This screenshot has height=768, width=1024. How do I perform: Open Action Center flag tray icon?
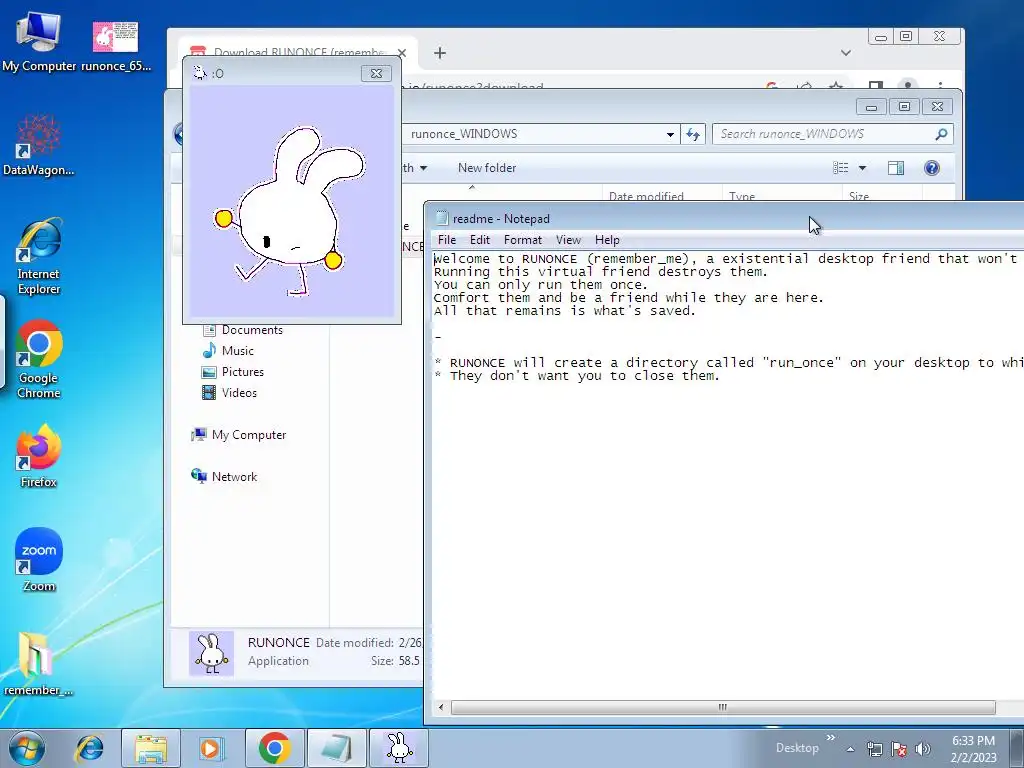pyautogui.click(x=899, y=749)
